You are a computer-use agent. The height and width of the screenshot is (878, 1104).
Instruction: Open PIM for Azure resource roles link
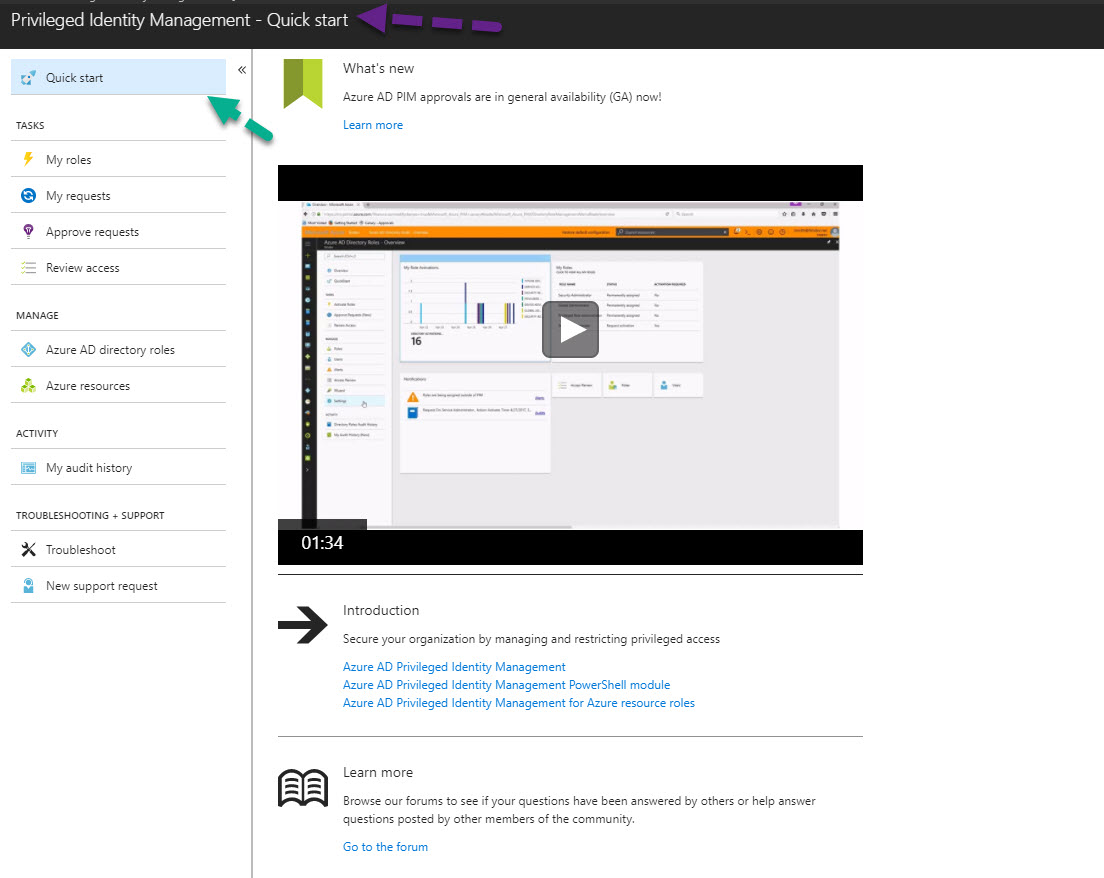(518, 703)
